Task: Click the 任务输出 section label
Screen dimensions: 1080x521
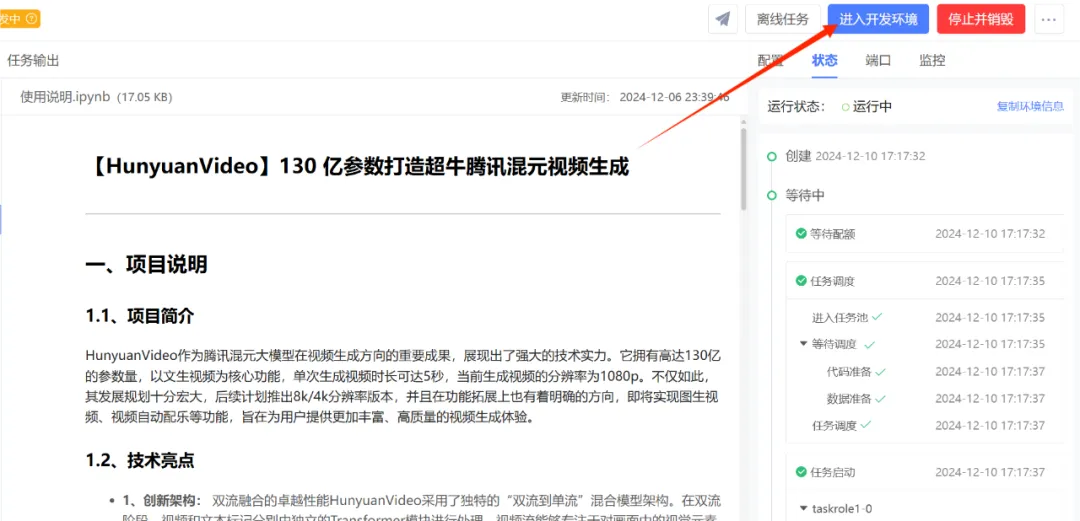Action: click(33, 61)
